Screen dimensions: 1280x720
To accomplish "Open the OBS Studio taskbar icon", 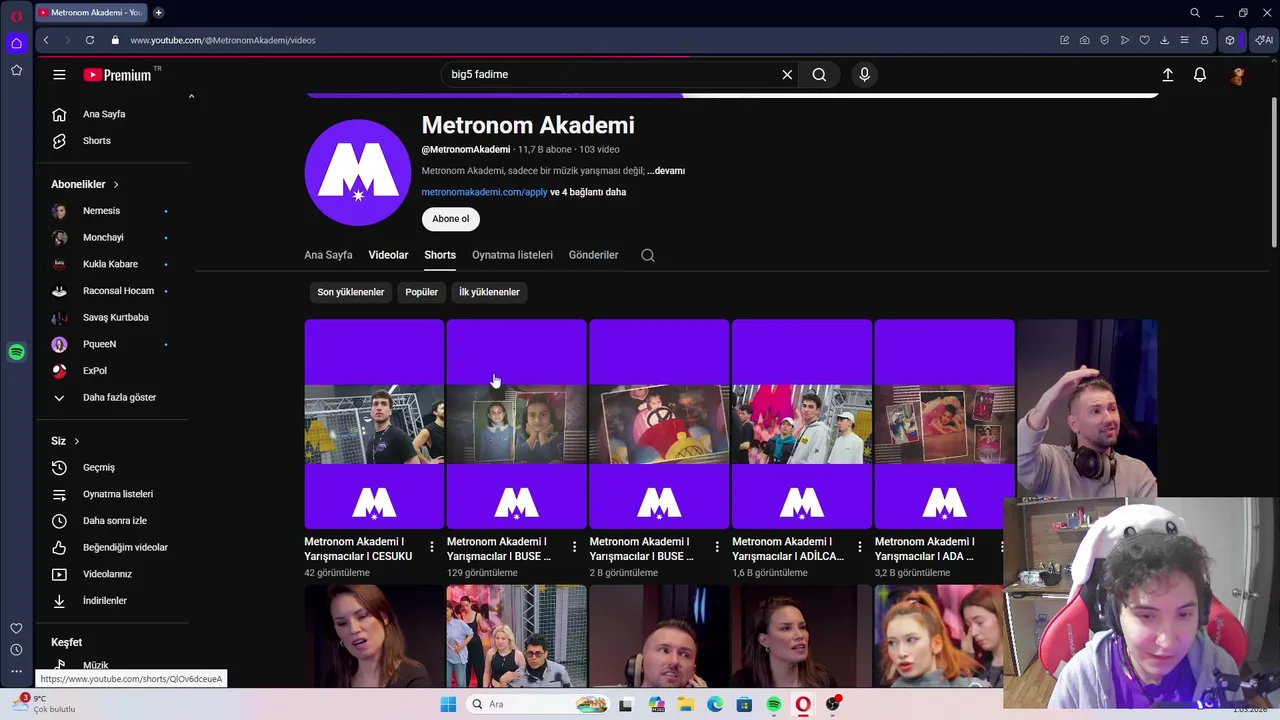I will [x=833, y=704].
